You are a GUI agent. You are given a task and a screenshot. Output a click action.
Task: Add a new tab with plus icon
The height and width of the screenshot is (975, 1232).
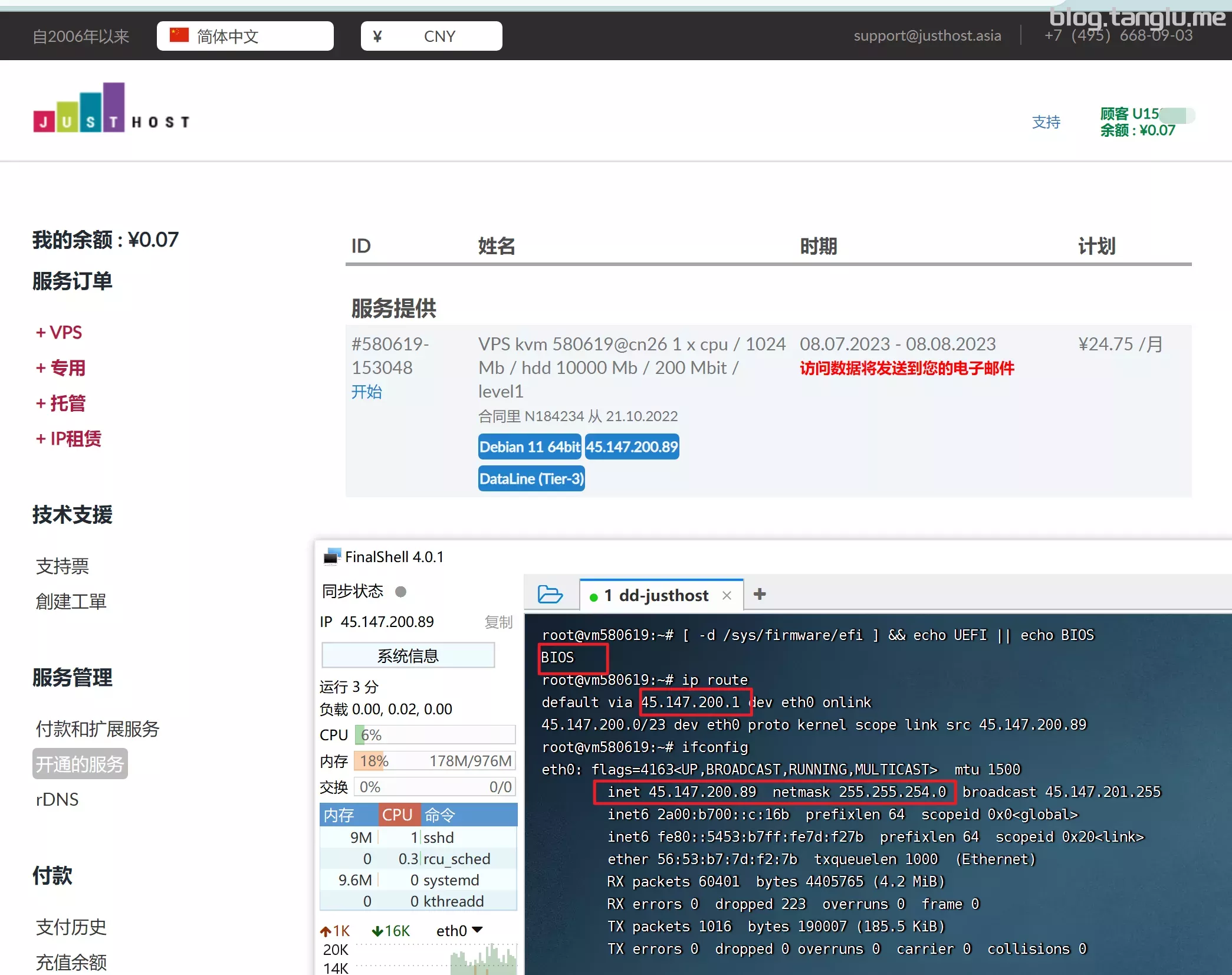click(760, 594)
